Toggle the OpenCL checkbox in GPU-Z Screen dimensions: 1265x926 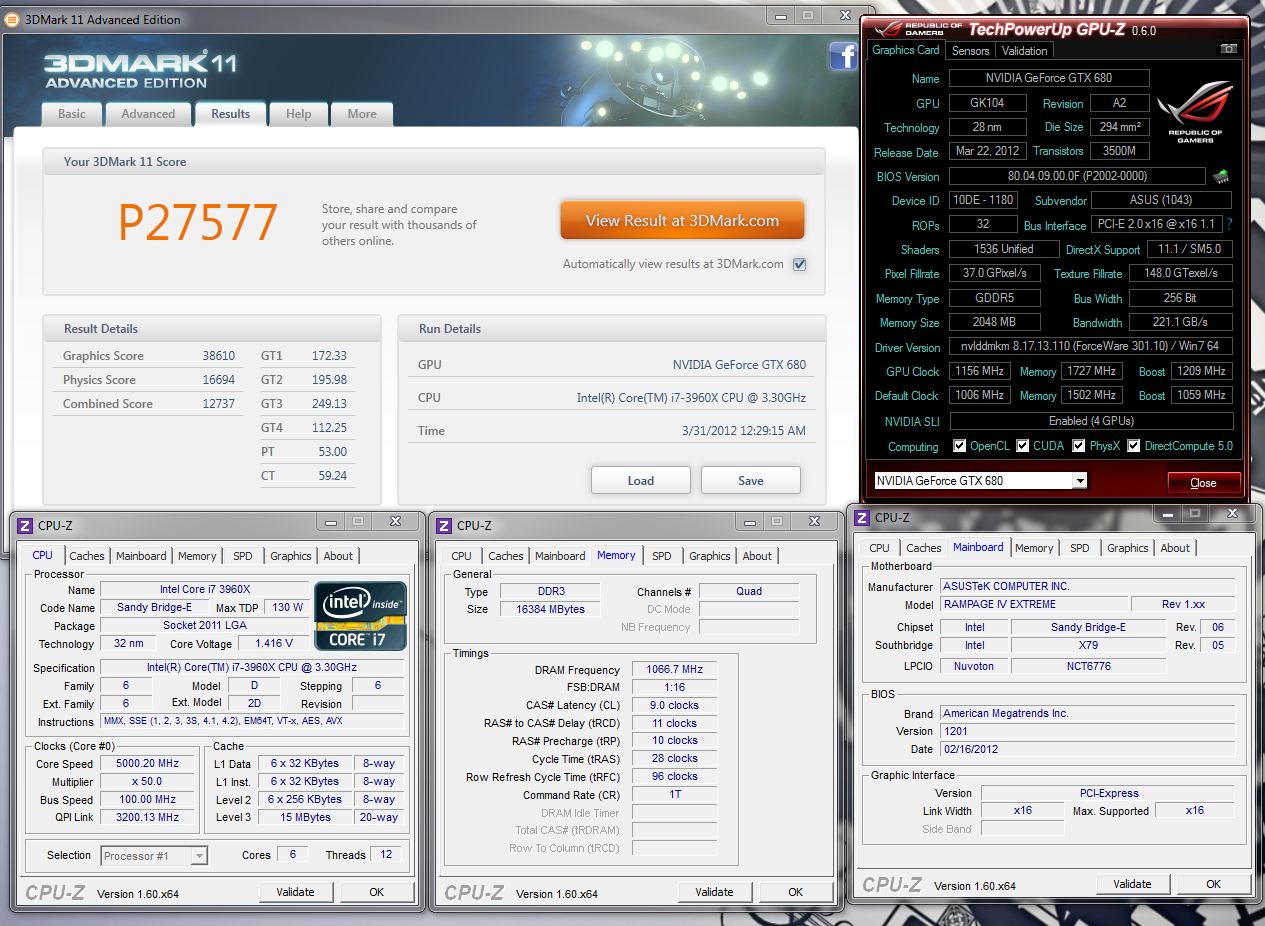[x=959, y=446]
